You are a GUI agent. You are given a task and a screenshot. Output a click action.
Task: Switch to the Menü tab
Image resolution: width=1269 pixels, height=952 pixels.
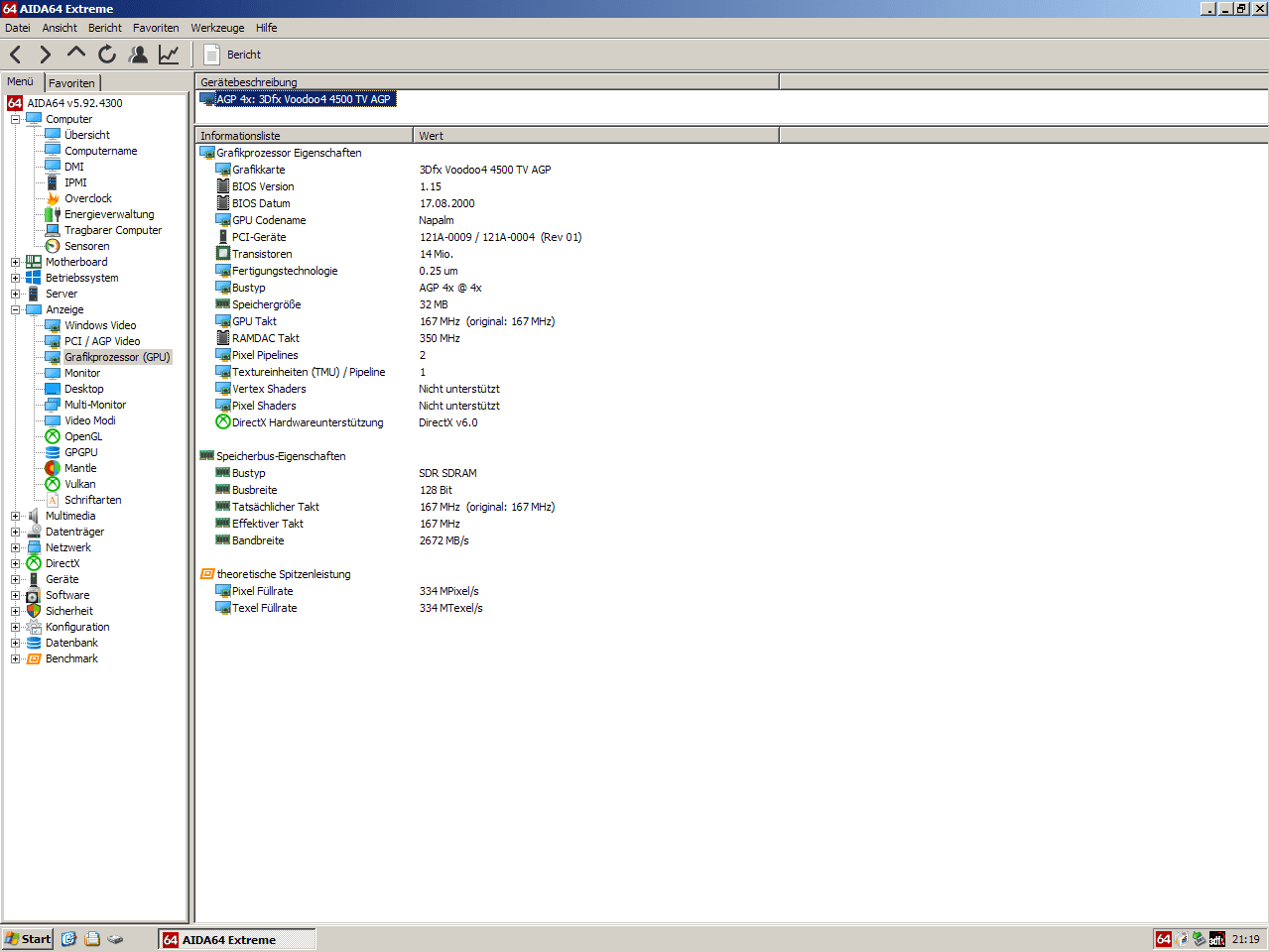point(21,82)
